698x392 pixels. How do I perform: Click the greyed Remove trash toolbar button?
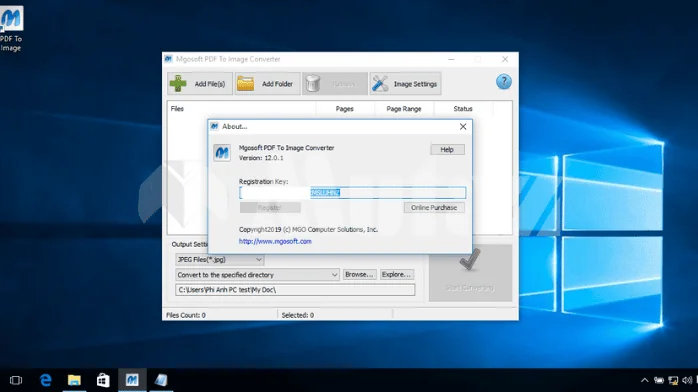click(x=335, y=84)
